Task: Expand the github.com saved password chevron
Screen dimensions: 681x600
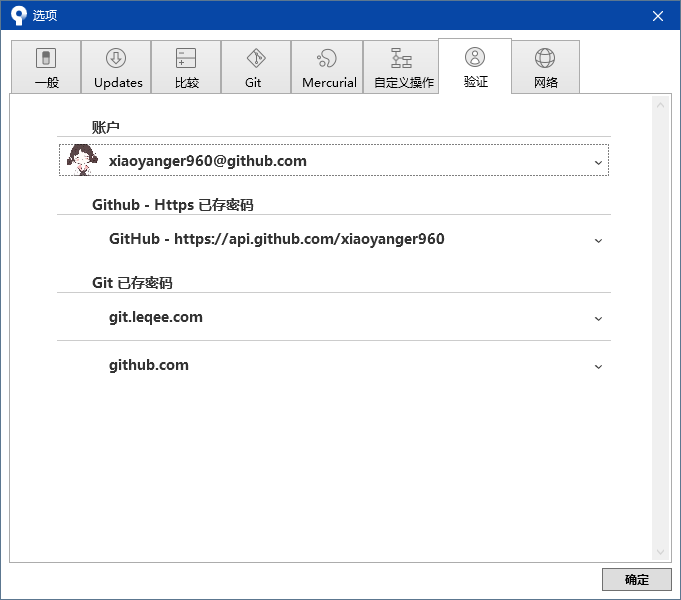Action: tap(598, 367)
